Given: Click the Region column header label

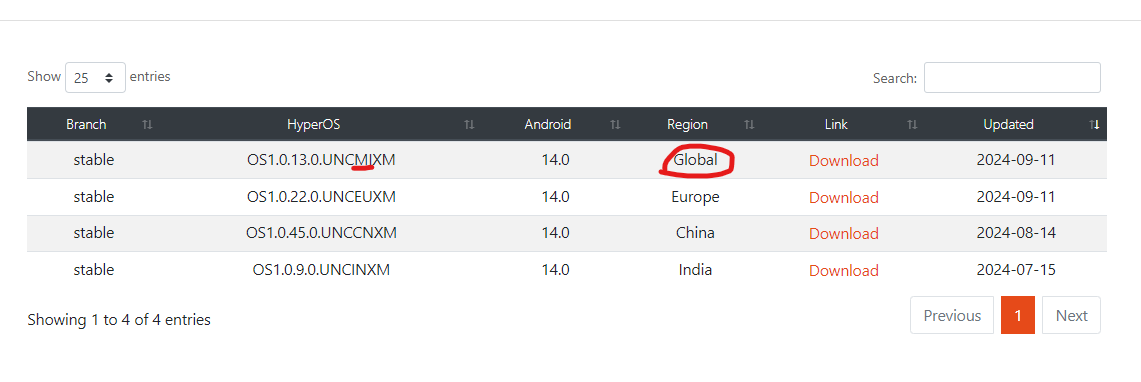Looking at the screenshot, I should [x=688, y=124].
